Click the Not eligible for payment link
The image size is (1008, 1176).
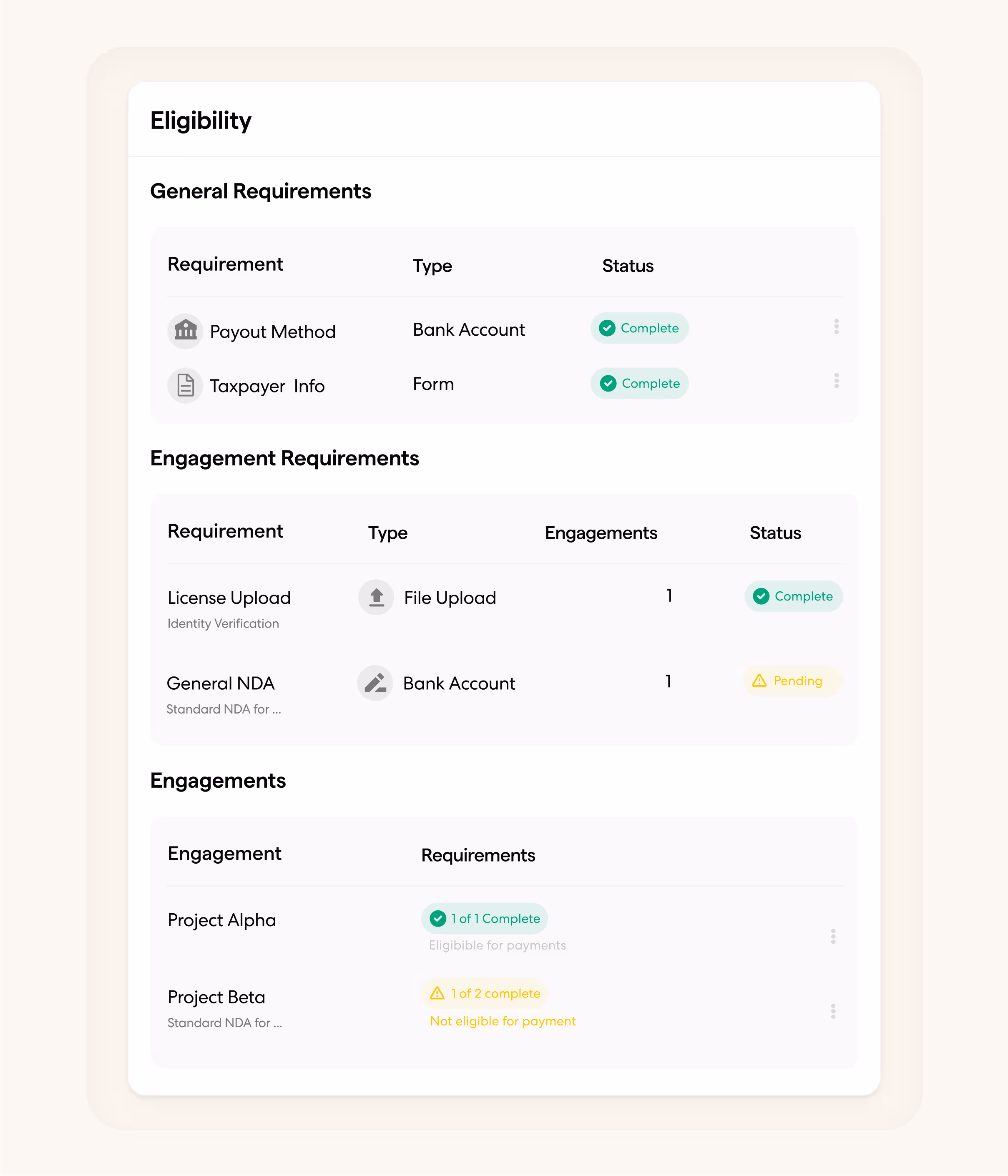(x=502, y=1021)
